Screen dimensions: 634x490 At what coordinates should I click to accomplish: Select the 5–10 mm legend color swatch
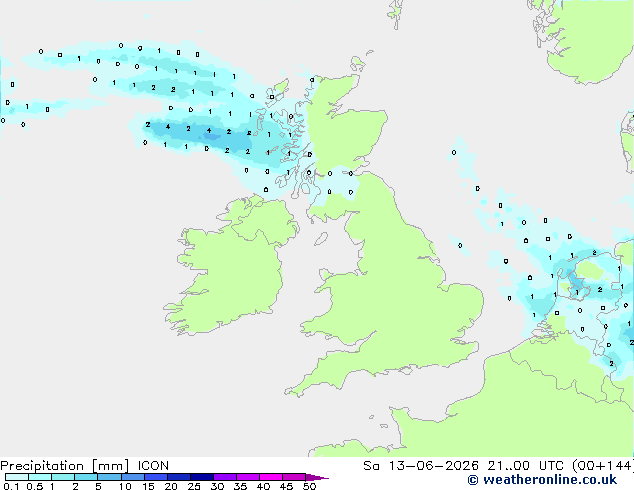(x=109, y=477)
